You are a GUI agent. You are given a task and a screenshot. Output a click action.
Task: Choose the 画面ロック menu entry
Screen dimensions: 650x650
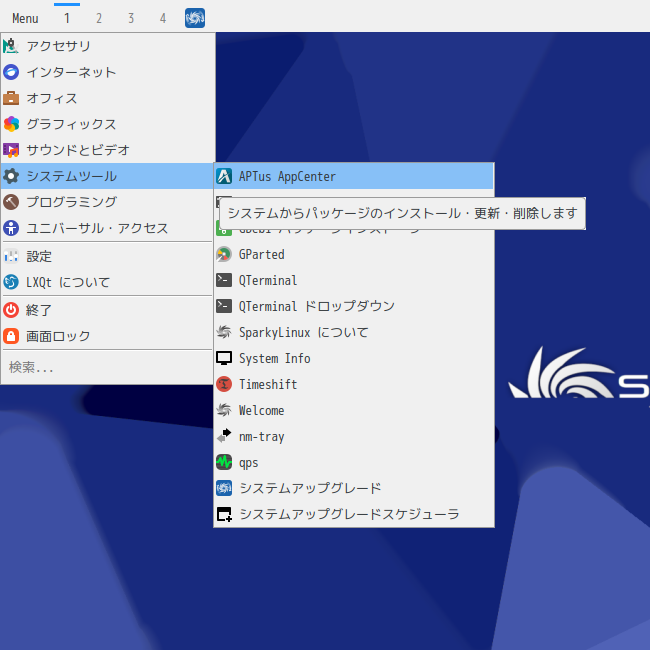(107, 336)
